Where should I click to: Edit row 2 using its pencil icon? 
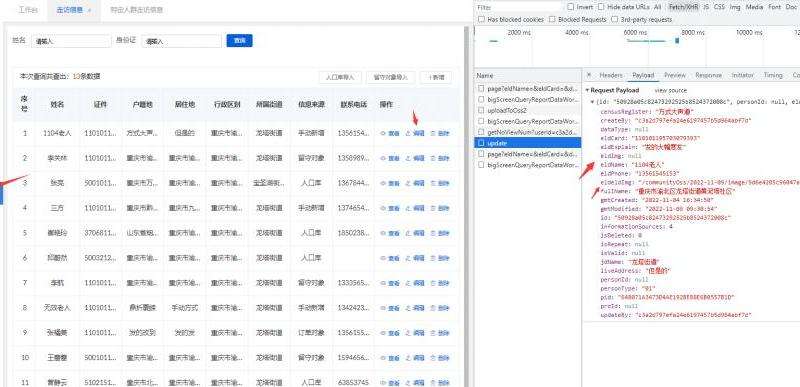point(408,159)
